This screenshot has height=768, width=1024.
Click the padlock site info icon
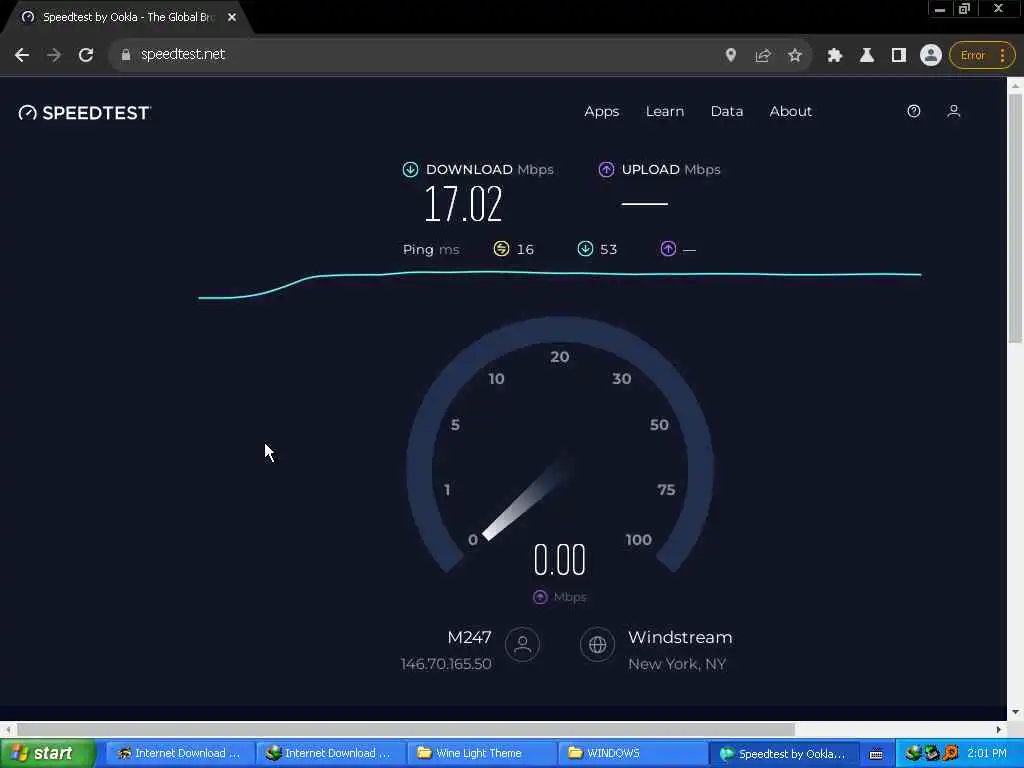tap(125, 56)
